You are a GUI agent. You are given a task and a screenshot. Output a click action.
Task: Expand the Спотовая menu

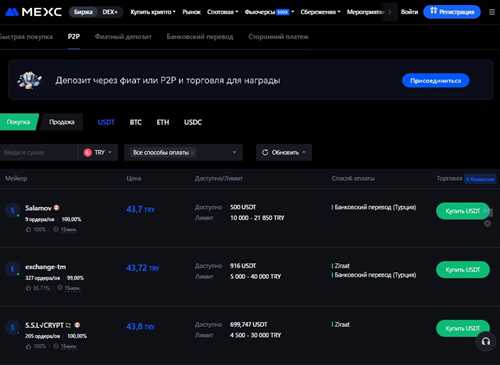(x=223, y=12)
